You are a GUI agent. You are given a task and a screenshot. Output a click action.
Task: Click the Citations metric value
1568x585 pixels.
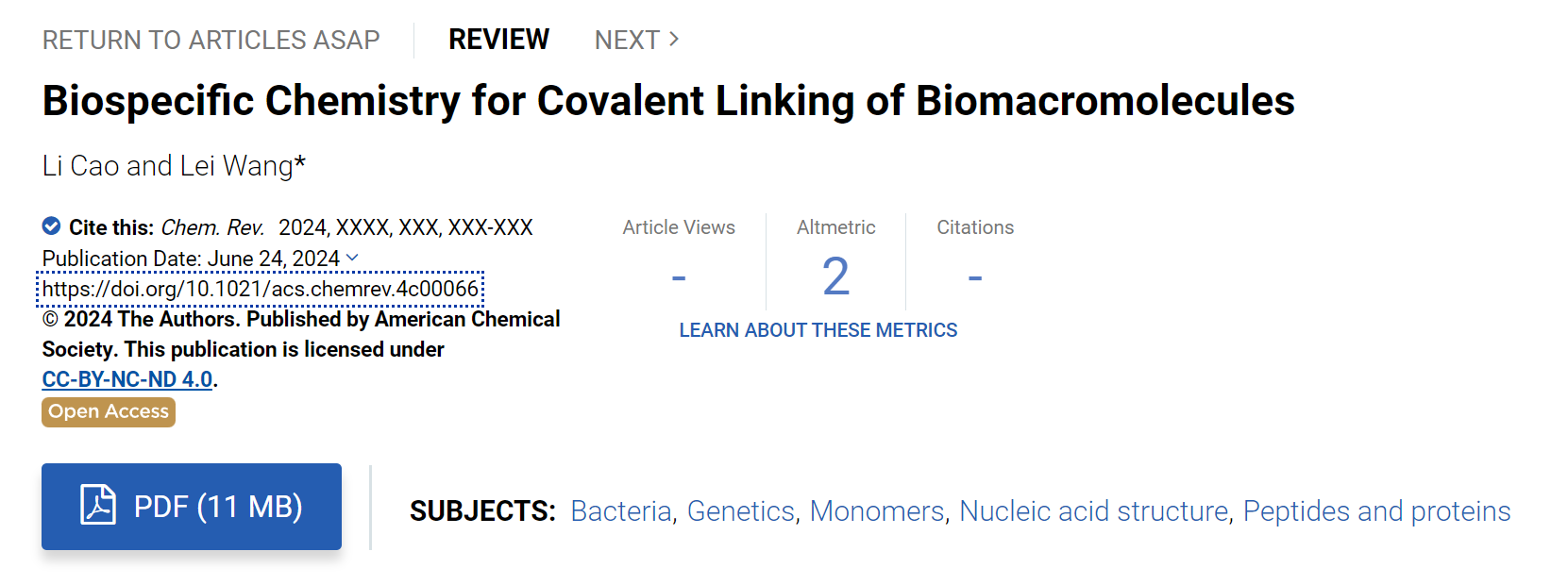975,277
